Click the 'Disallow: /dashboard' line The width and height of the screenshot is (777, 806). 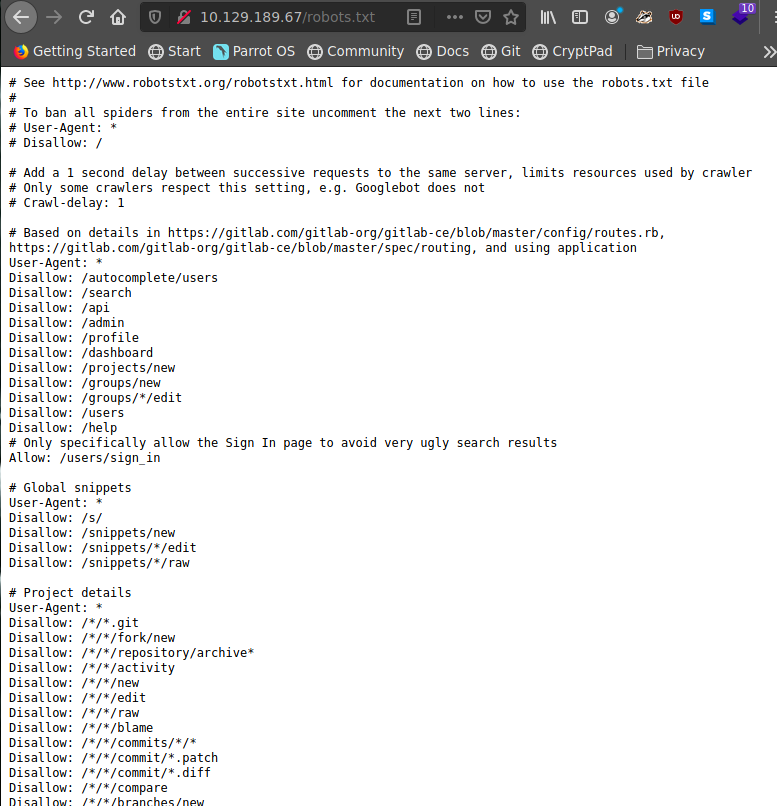tap(81, 353)
